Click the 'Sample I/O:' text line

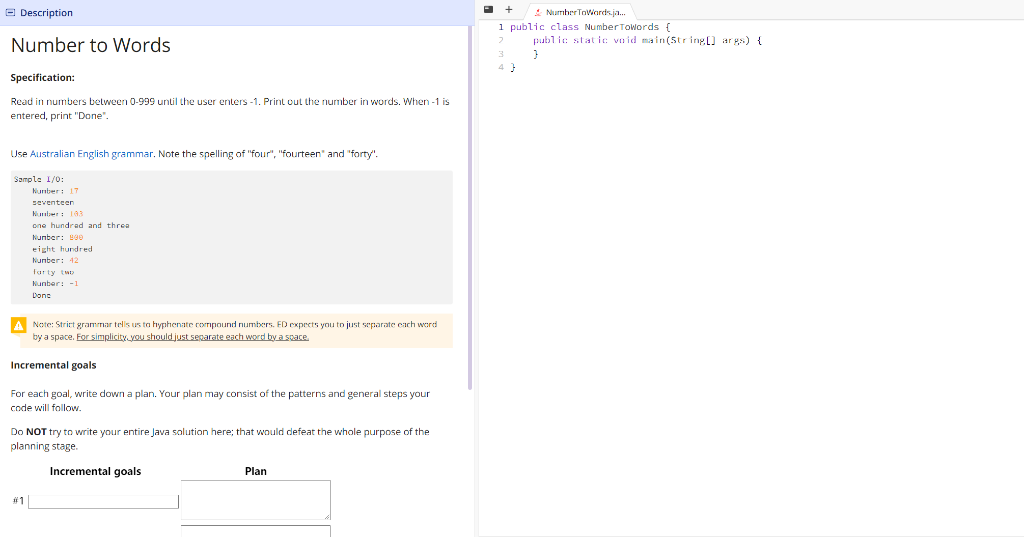pos(39,179)
